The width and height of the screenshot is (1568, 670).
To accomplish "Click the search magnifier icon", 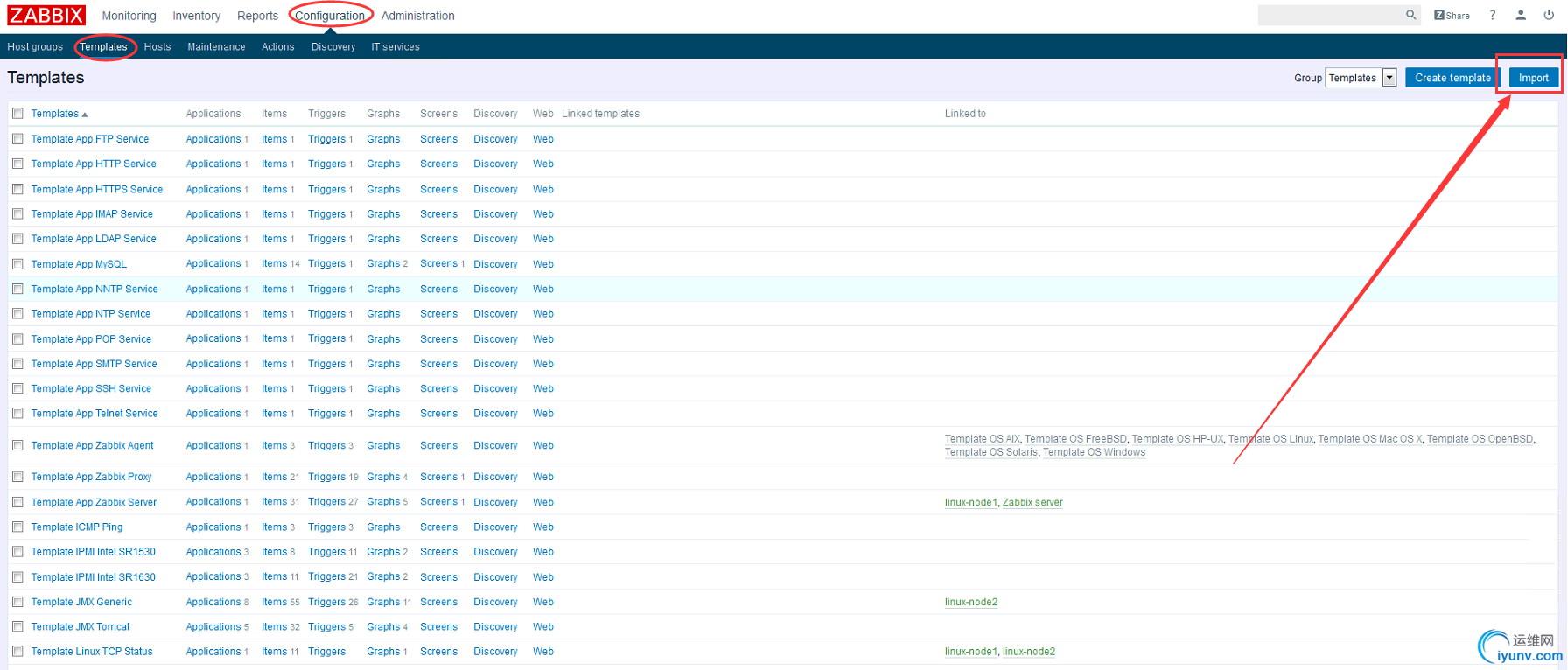I will [x=1410, y=15].
